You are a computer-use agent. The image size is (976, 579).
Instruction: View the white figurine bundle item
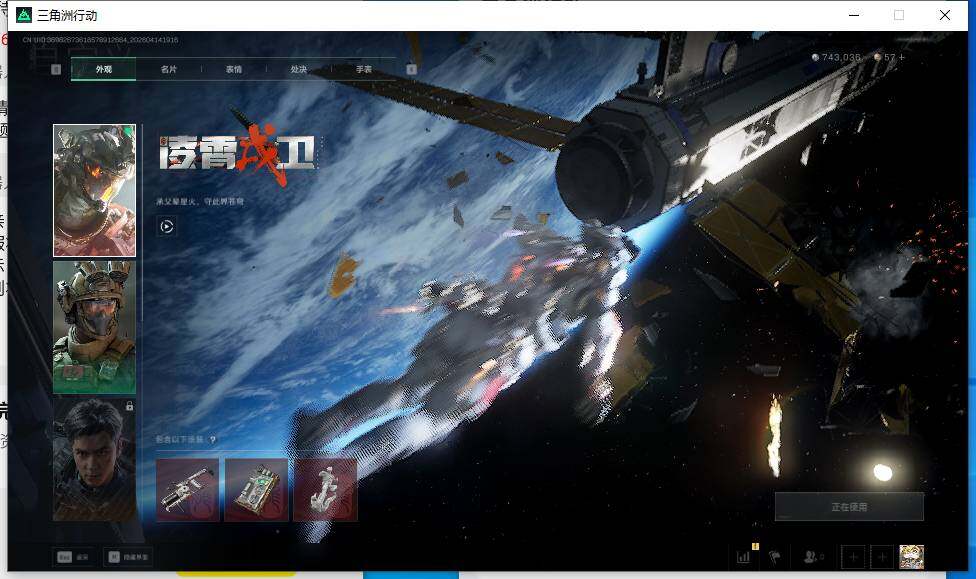[x=325, y=490]
